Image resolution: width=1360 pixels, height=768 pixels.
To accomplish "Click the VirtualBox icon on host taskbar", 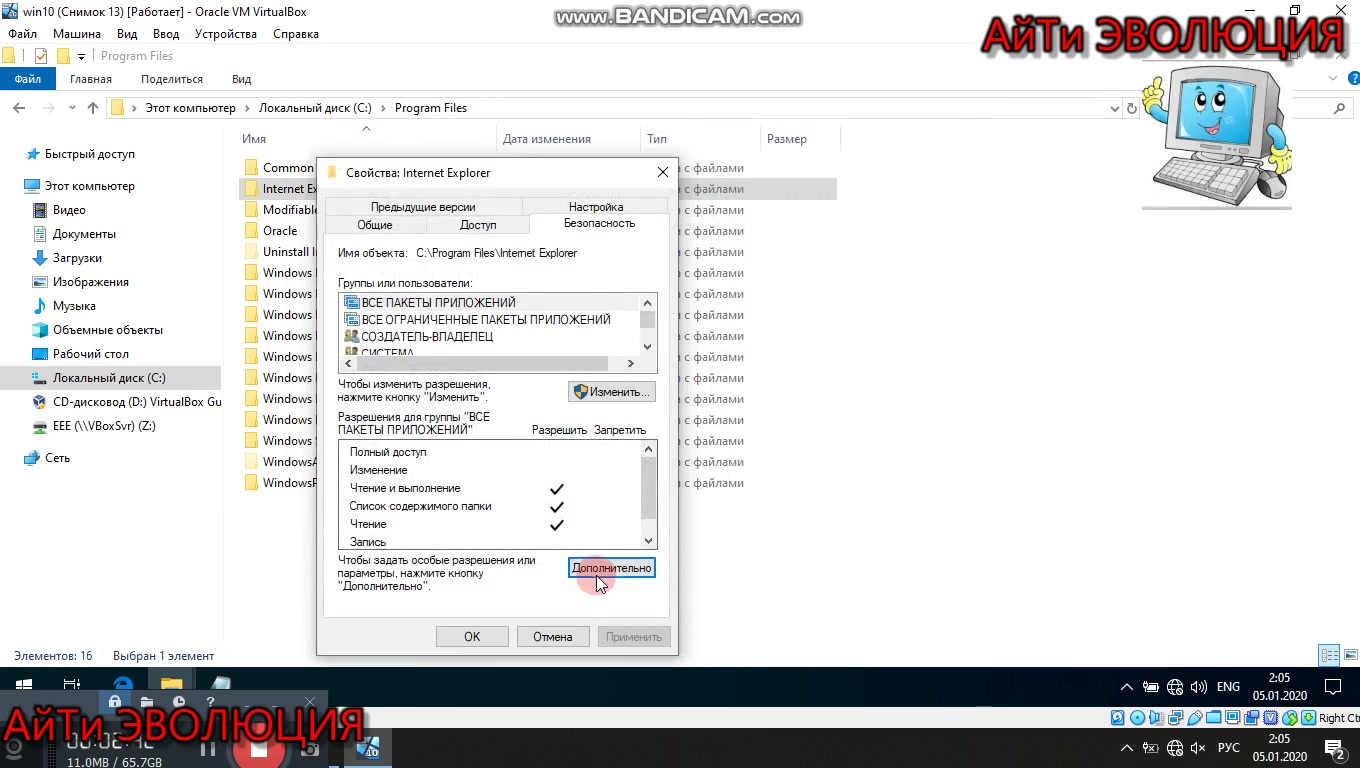I will [369, 747].
